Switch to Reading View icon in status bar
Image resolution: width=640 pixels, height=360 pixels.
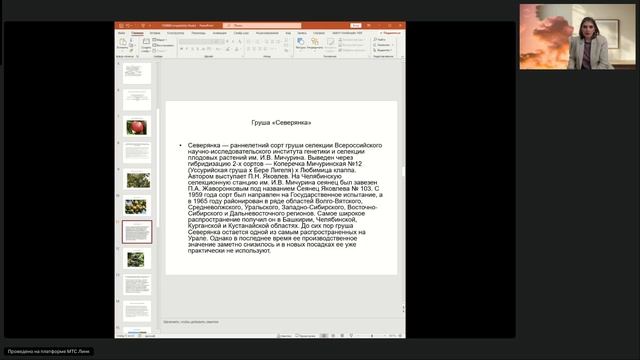click(342, 336)
